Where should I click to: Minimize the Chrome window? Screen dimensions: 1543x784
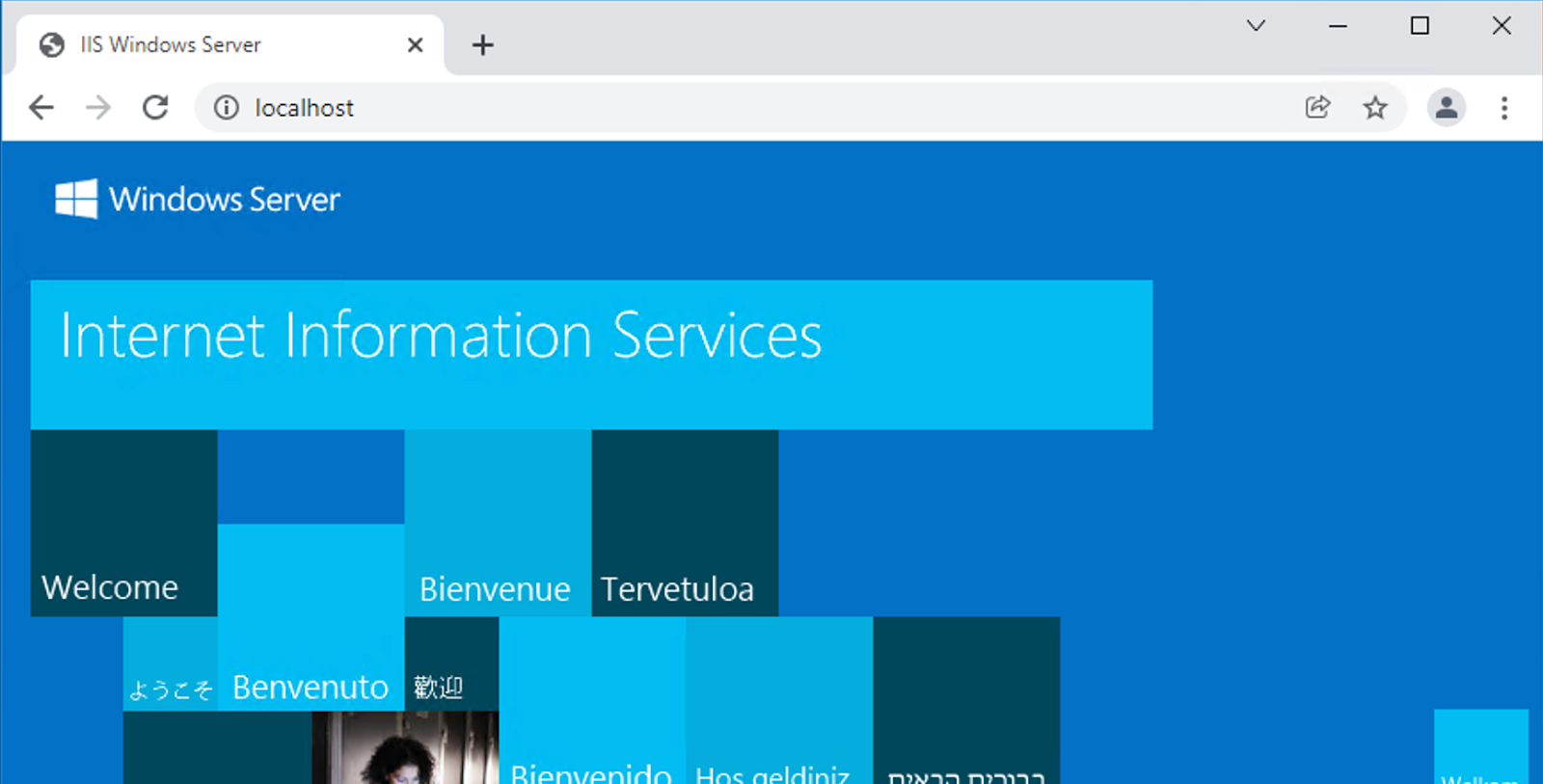1338,25
